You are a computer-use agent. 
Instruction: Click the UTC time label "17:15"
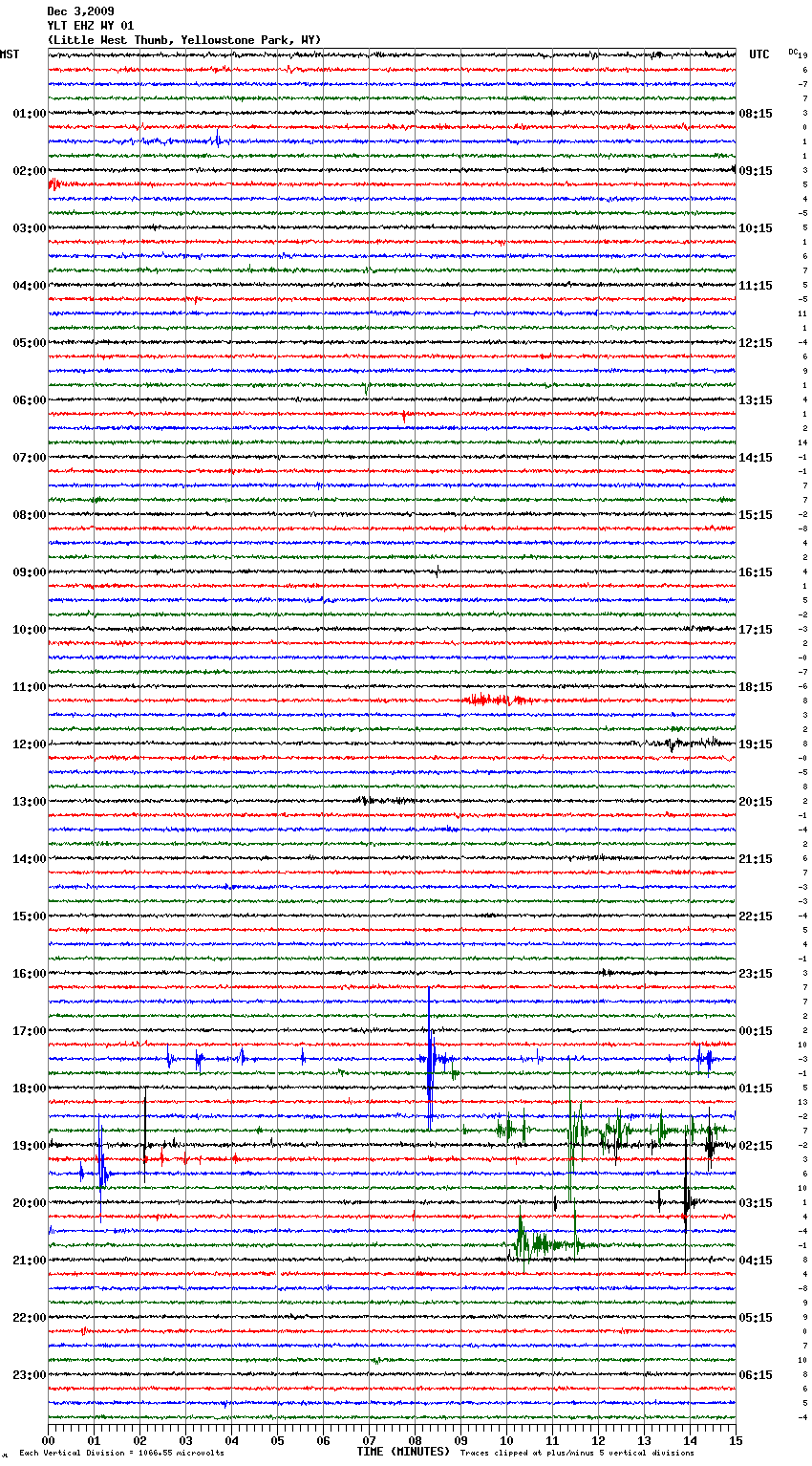tap(756, 630)
